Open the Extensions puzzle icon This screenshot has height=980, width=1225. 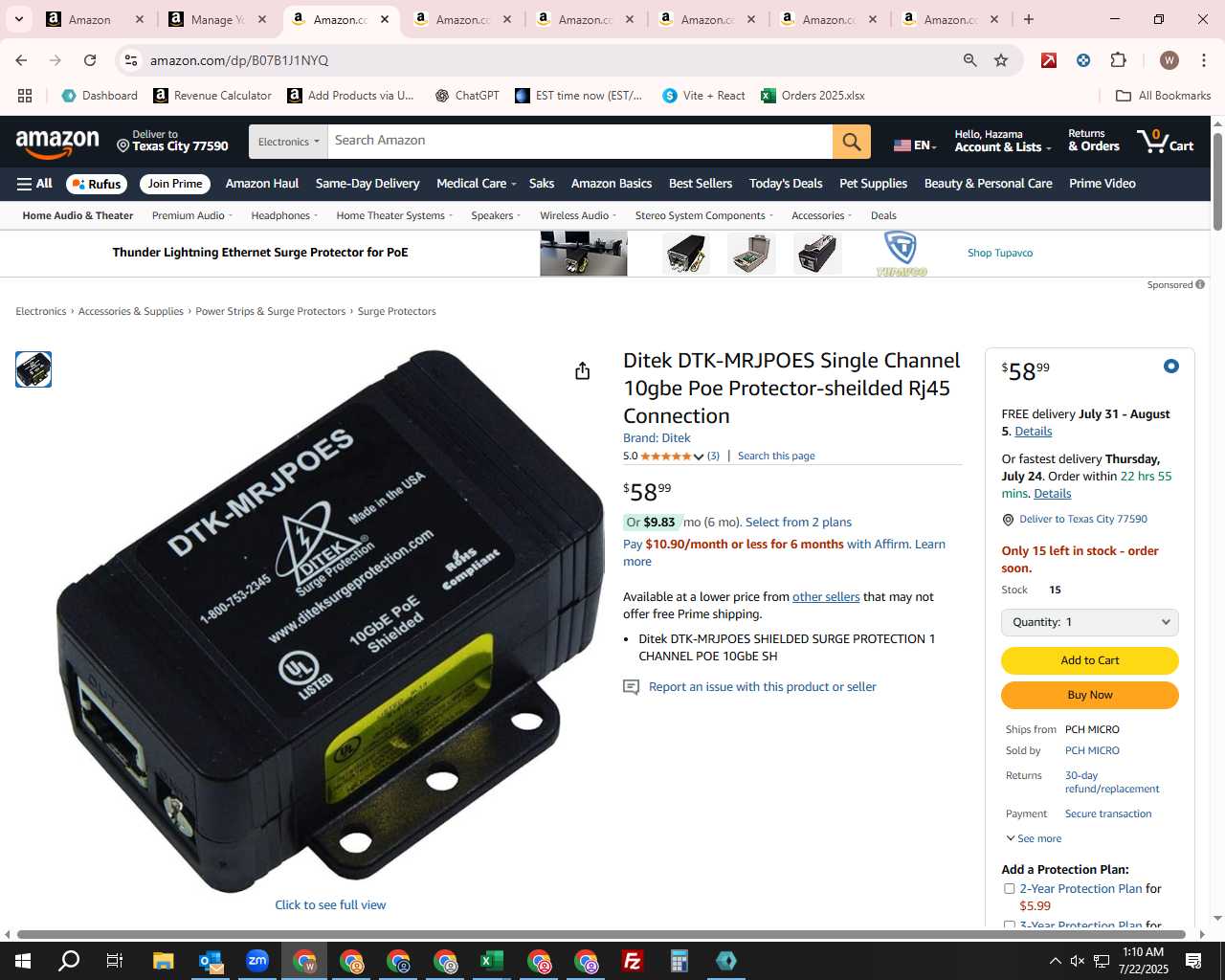[x=1118, y=60]
